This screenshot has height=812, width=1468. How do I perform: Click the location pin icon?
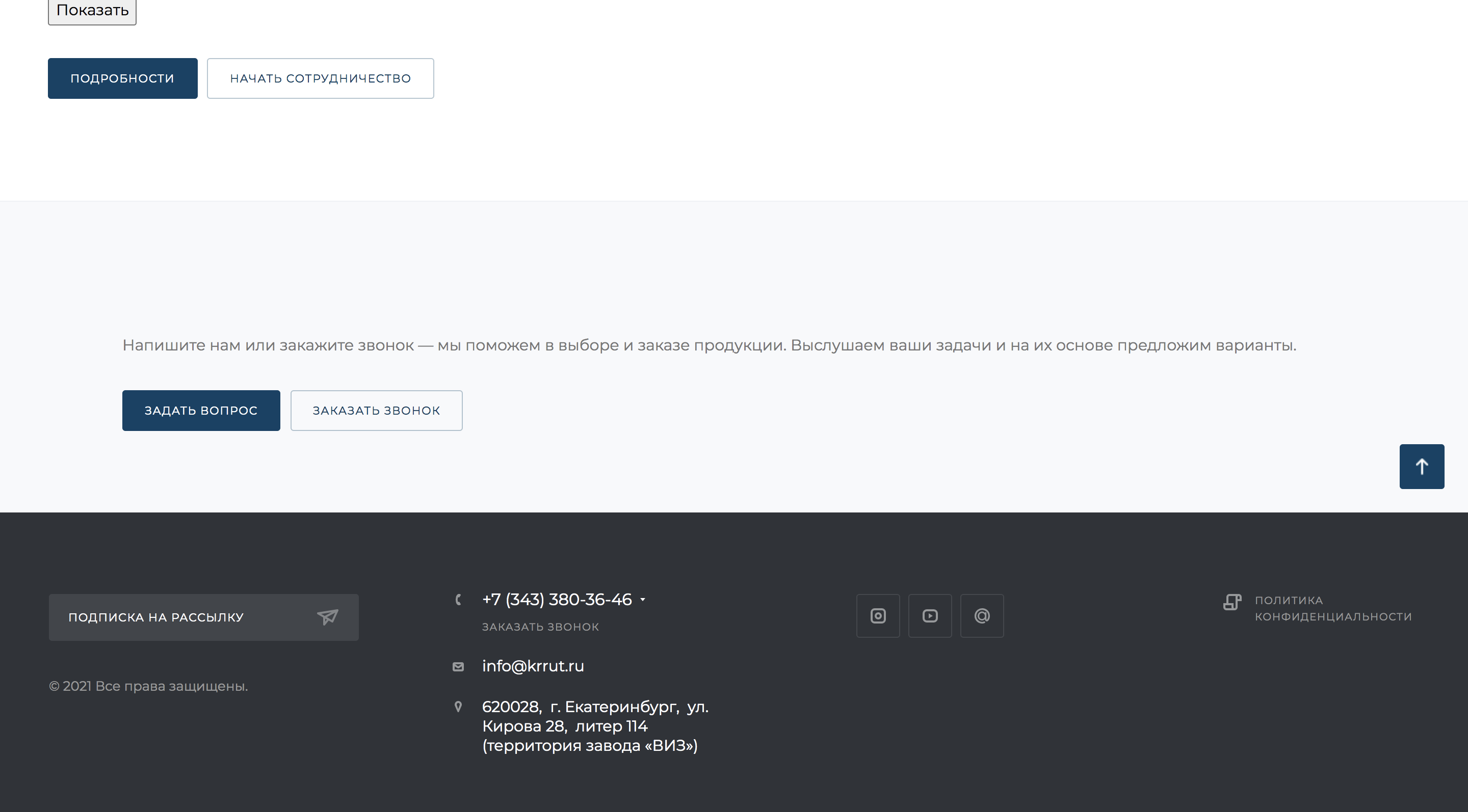(458, 707)
